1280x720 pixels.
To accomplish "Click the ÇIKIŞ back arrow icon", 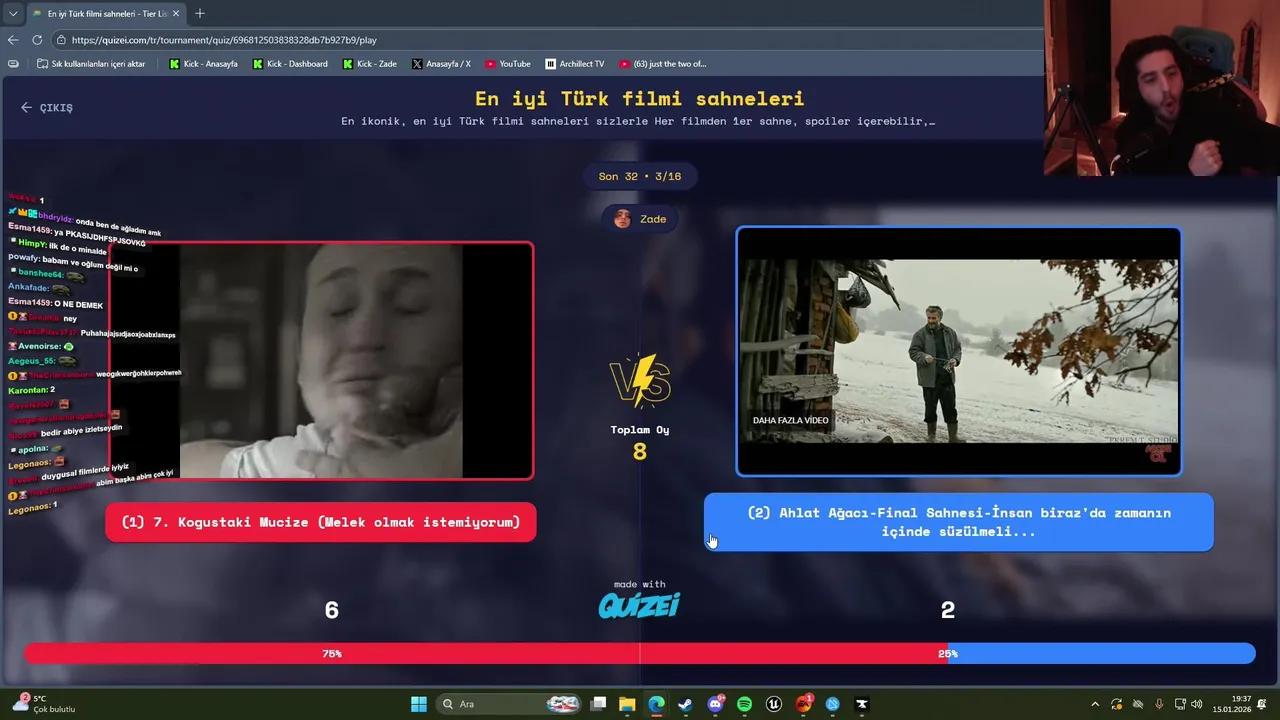I will click(x=27, y=107).
